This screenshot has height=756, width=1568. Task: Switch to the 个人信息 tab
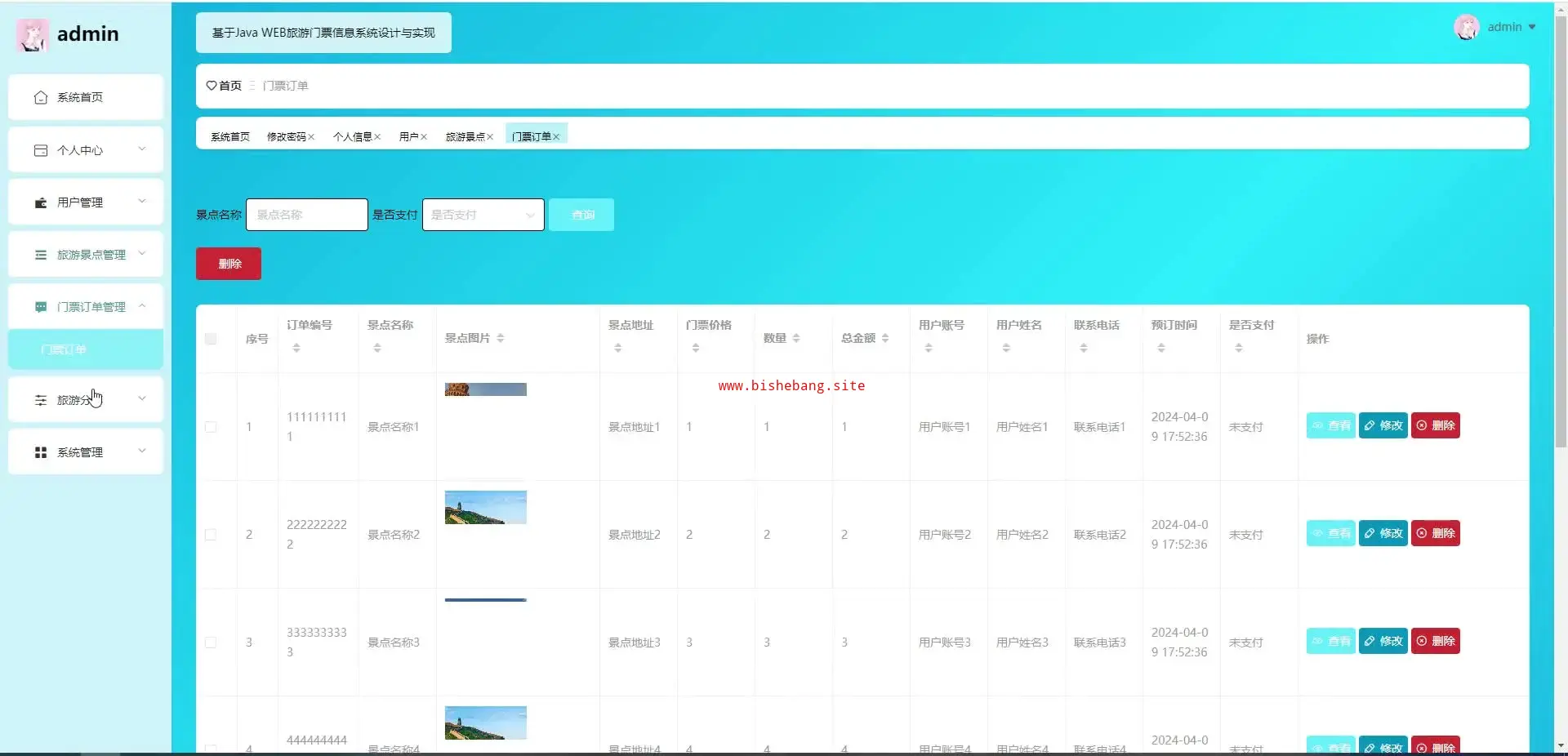[x=352, y=136]
